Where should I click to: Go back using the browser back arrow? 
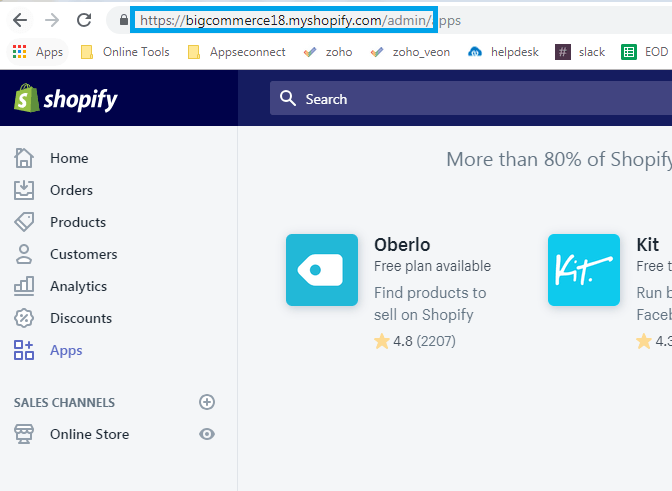[x=20, y=20]
